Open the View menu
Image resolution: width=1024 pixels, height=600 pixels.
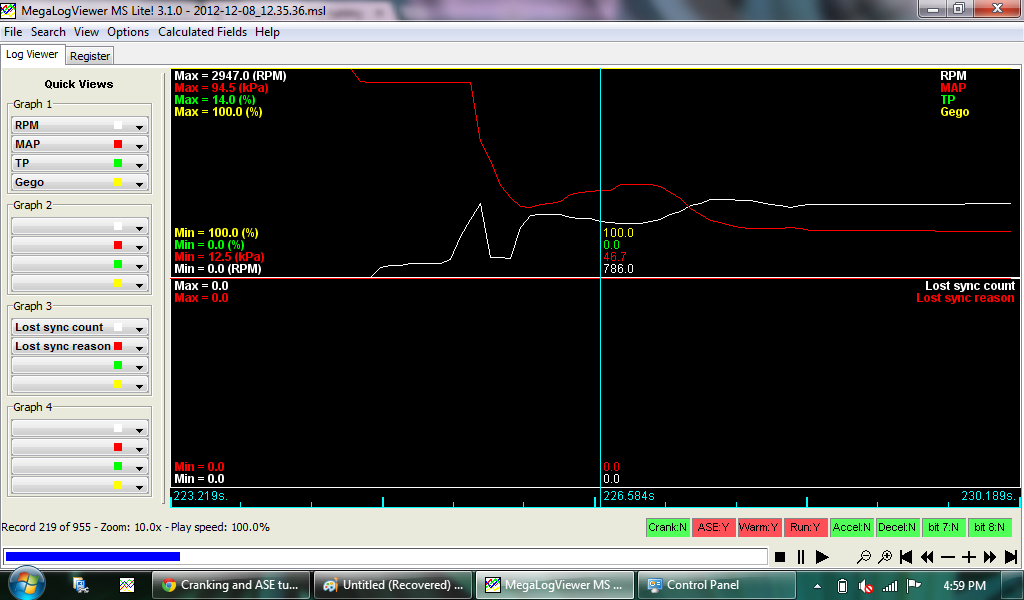coord(86,32)
